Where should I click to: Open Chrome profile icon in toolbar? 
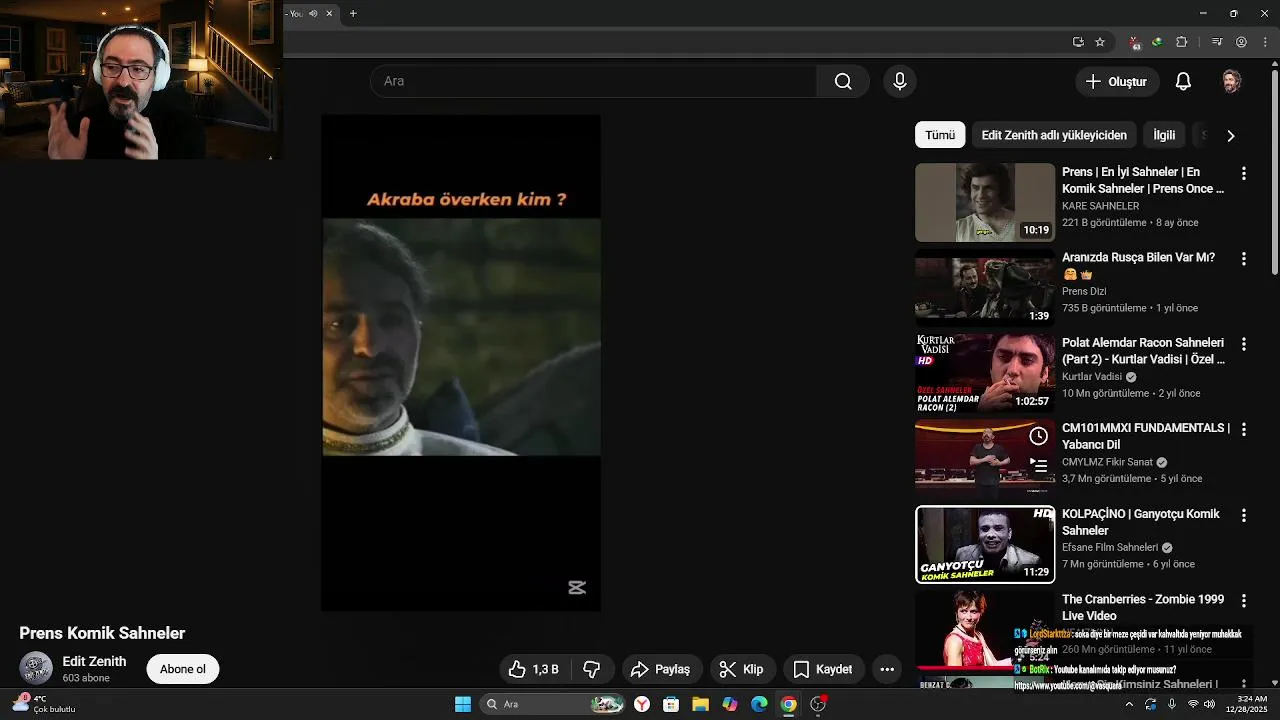click(x=1241, y=42)
